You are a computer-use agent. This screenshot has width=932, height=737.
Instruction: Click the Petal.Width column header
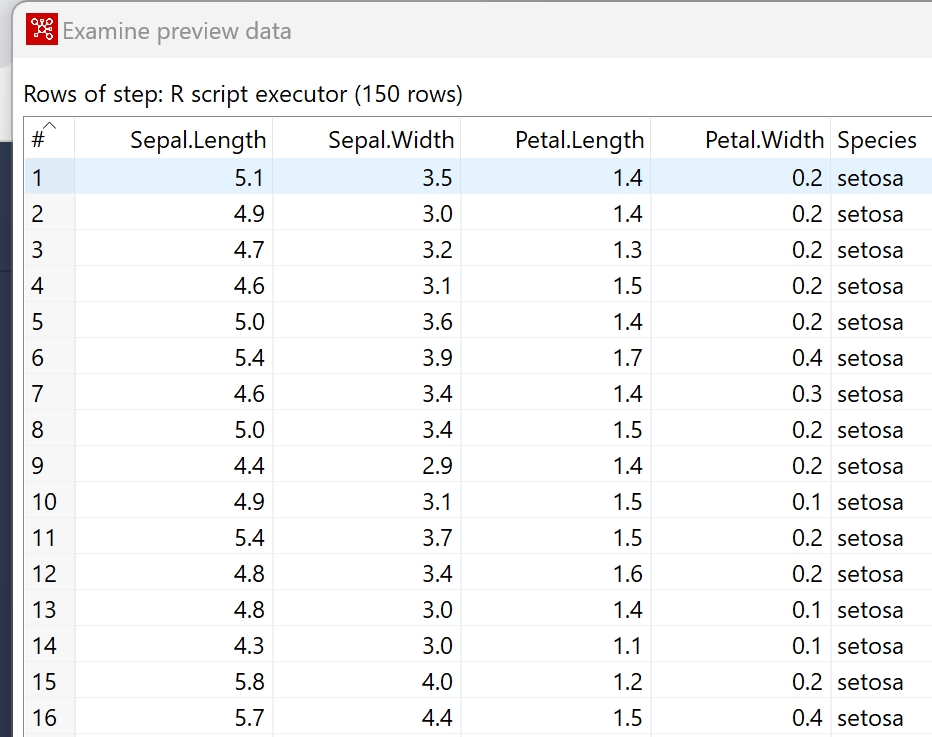764,140
